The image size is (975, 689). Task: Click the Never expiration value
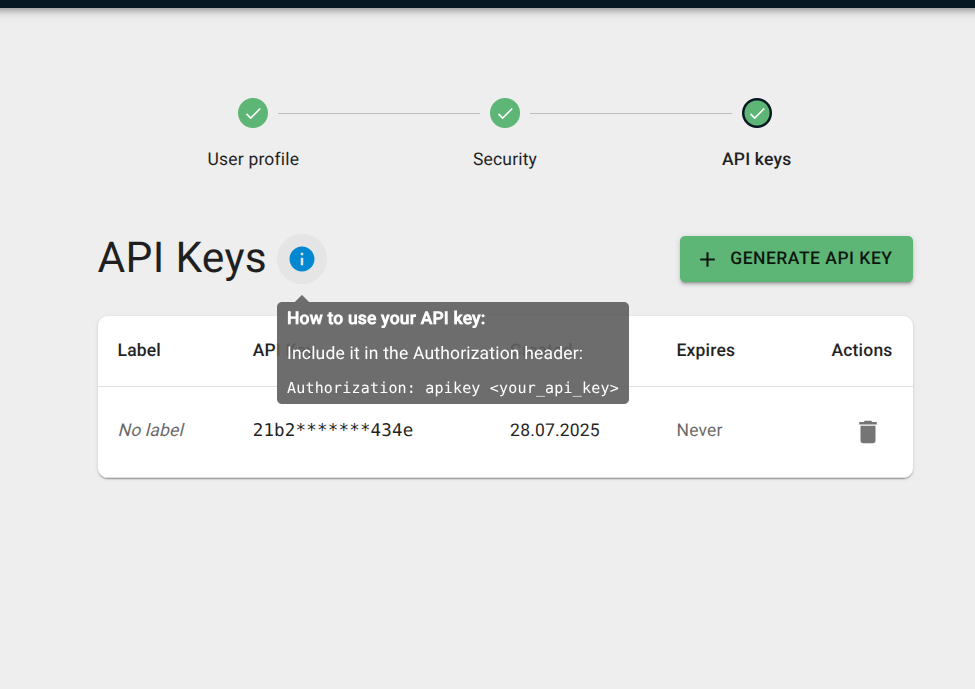point(699,430)
